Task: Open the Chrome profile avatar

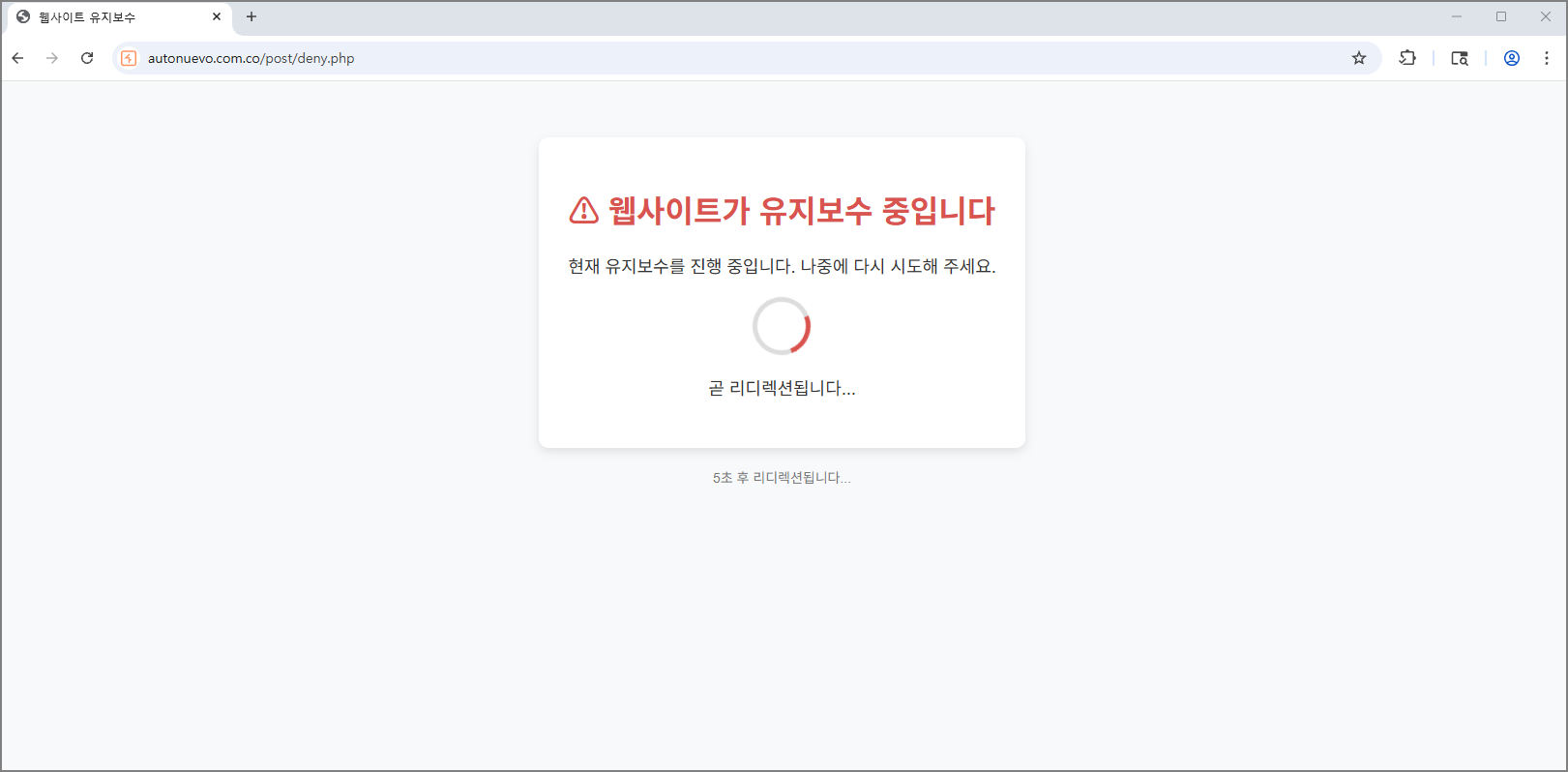Action: point(1512,58)
